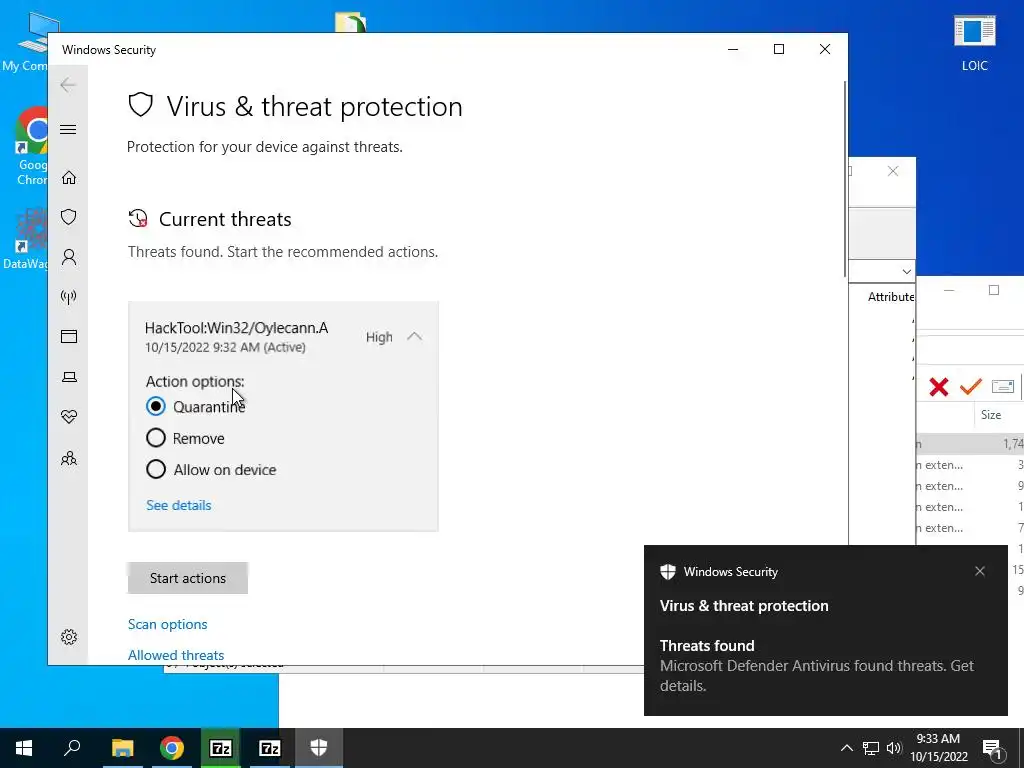Screen dimensions: 1024x768
Task: Open Device performance & health heart icon
Action: coord(69,417)
